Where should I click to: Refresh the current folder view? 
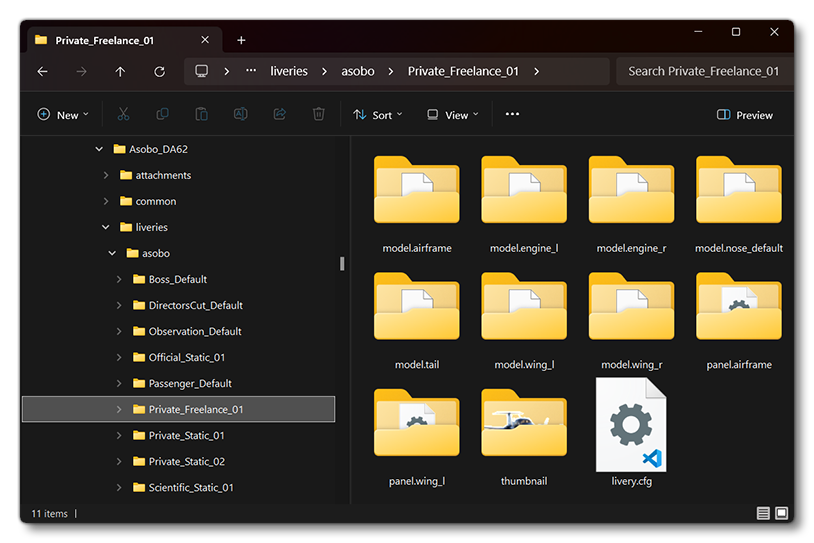click(159, 71)
